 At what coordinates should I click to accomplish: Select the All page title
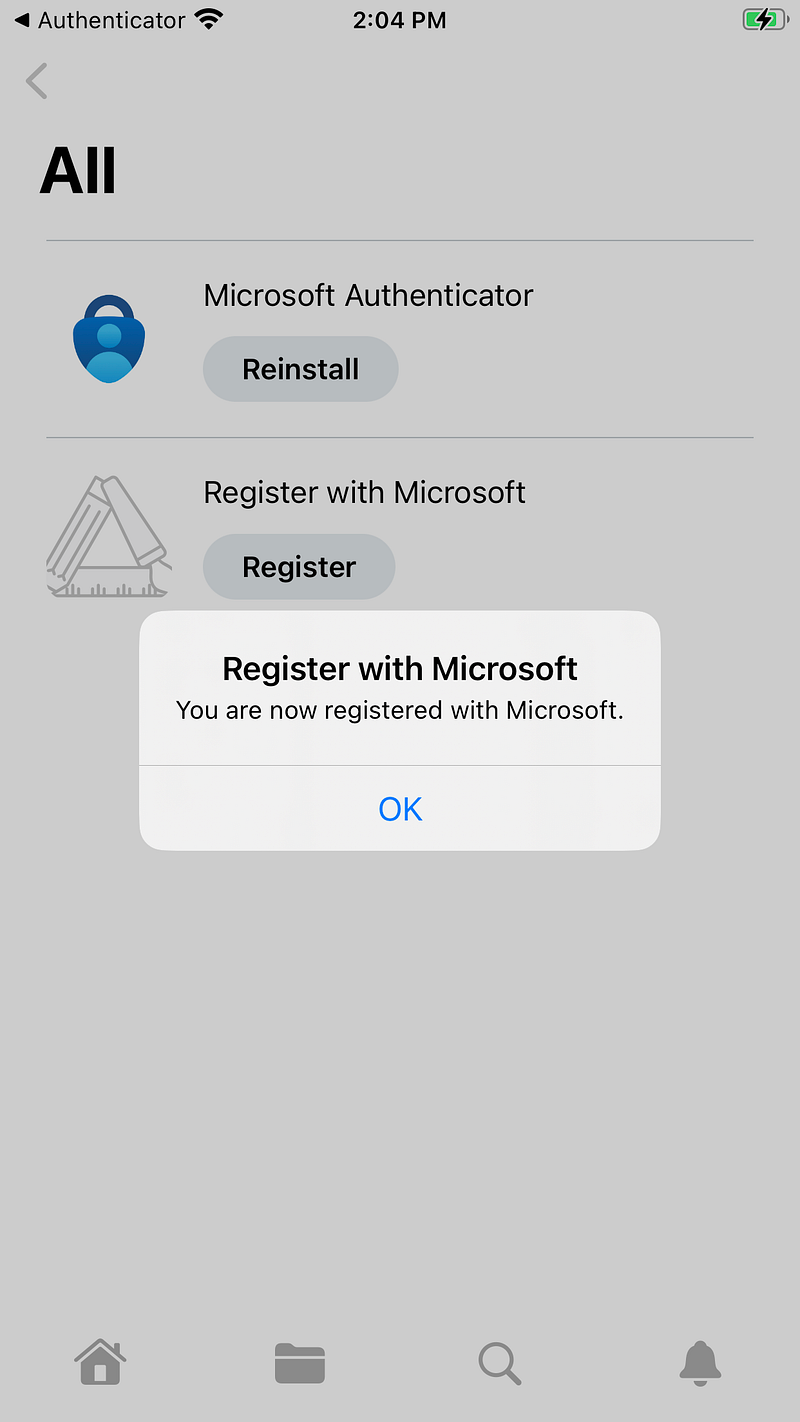(77, 169)
